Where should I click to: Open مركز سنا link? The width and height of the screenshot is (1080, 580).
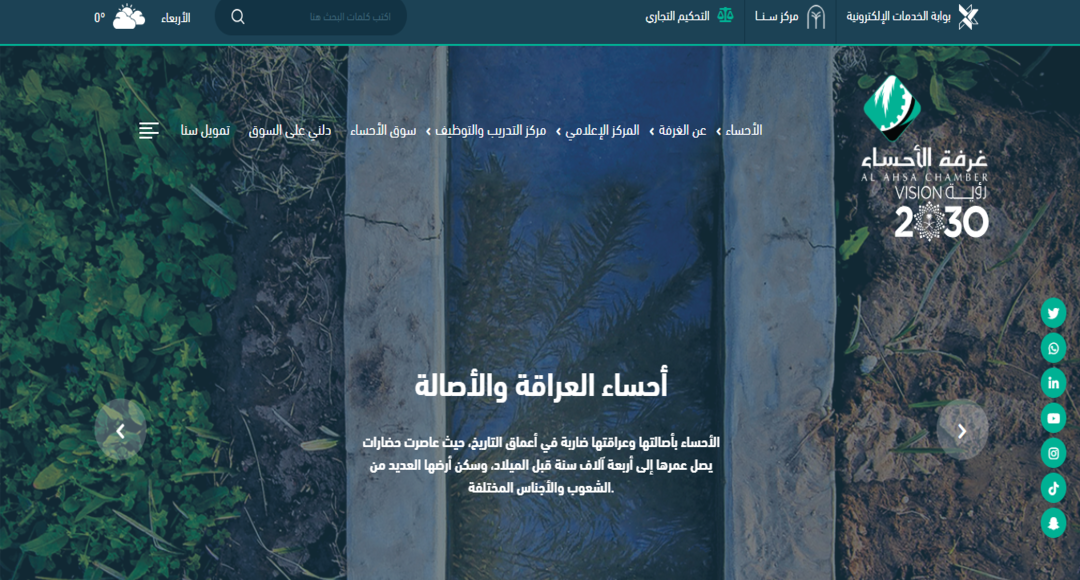pyautogui.click(x=776, y=17)
